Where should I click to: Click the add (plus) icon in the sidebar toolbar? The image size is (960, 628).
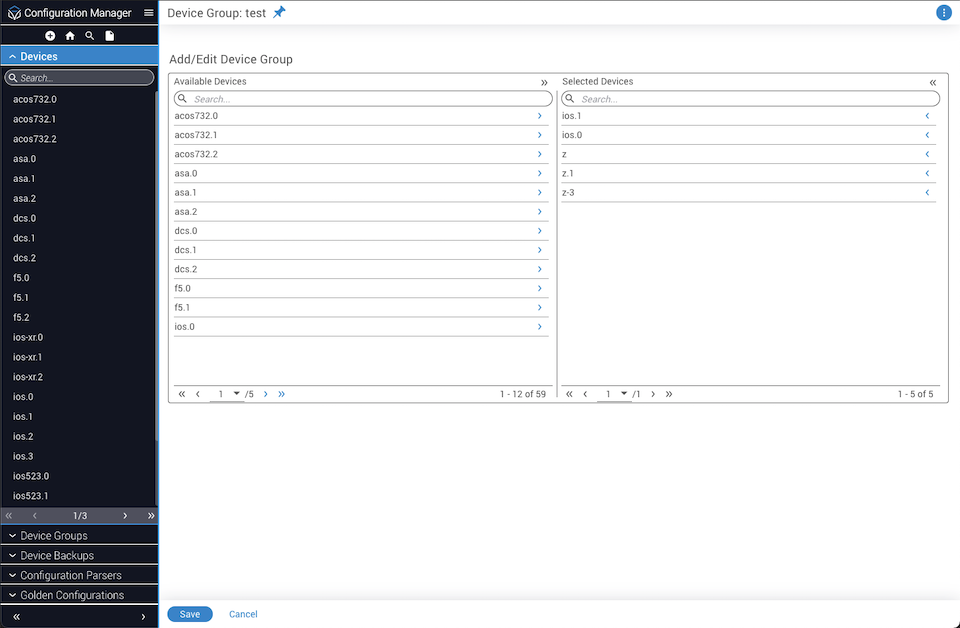point(50,36)
